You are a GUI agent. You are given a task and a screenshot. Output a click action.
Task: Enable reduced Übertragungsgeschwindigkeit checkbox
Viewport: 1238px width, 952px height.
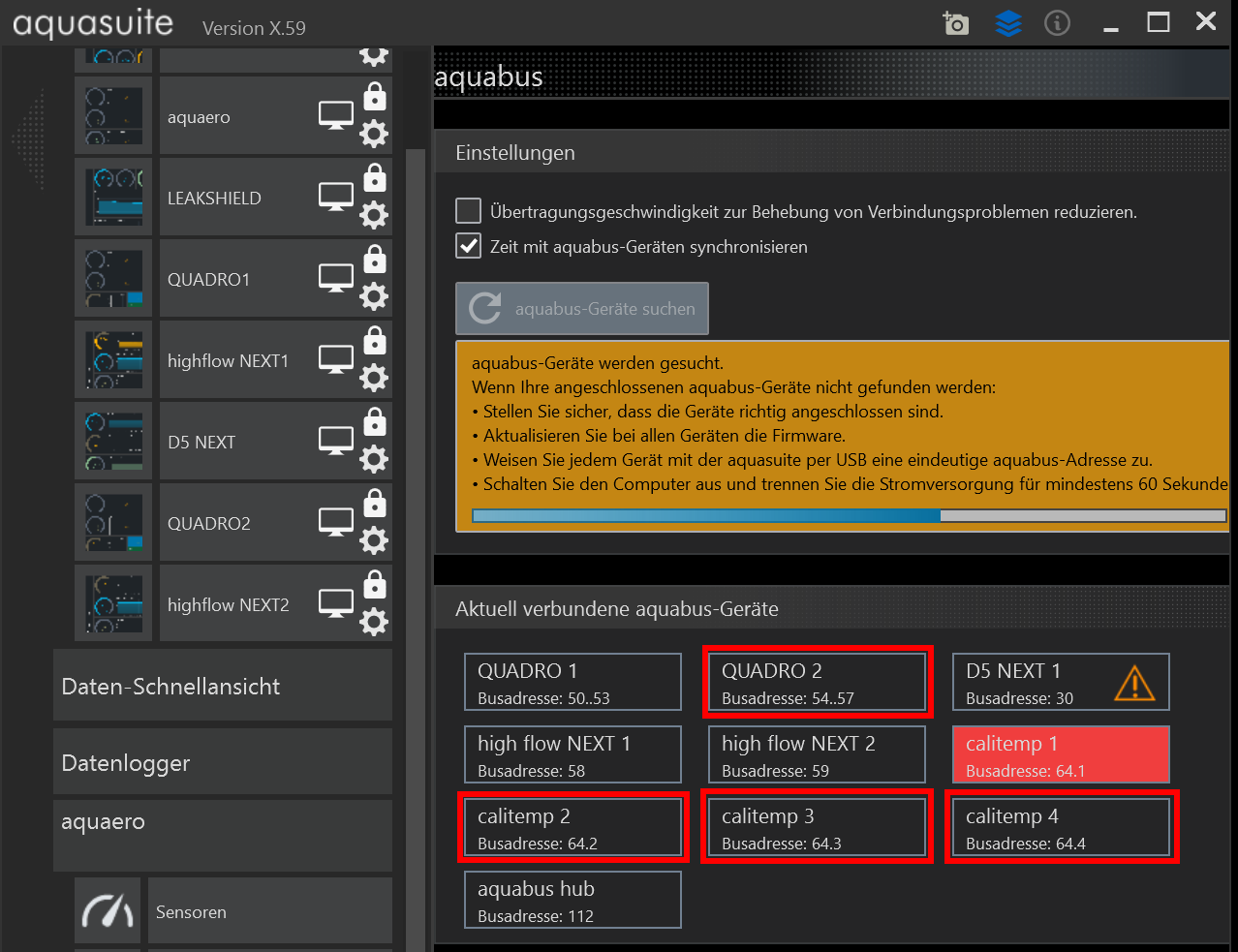pos(469,211)
